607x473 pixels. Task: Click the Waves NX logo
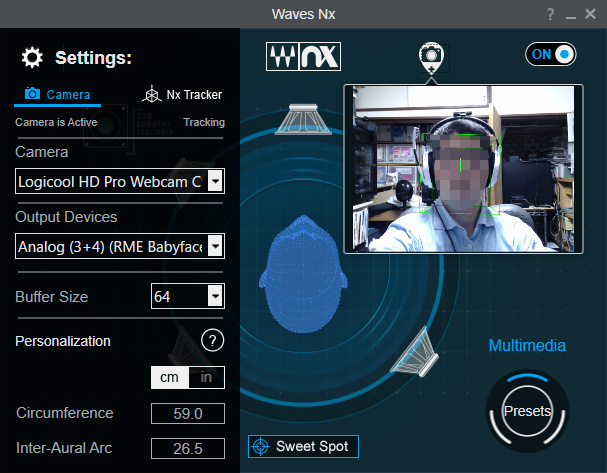coord(303,56)
